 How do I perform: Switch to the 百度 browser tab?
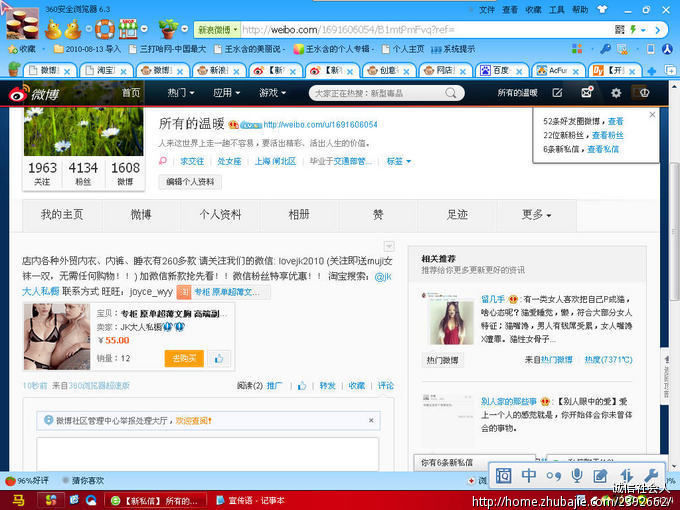pyautogui.click(x=501, y=71)
